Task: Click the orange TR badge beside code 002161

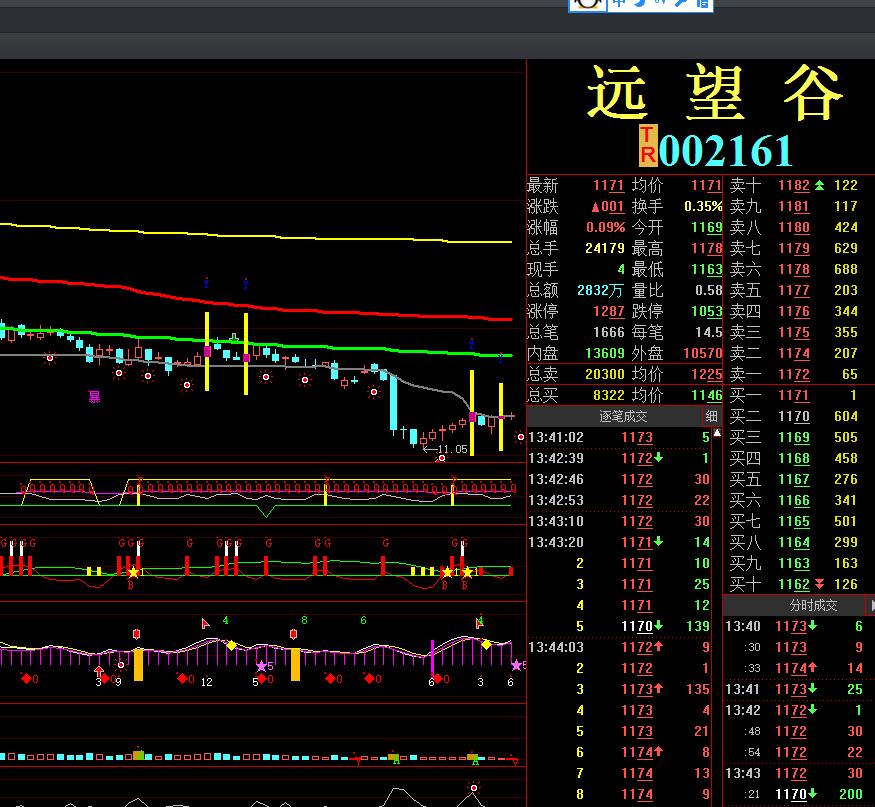Action: pos(647,145)
